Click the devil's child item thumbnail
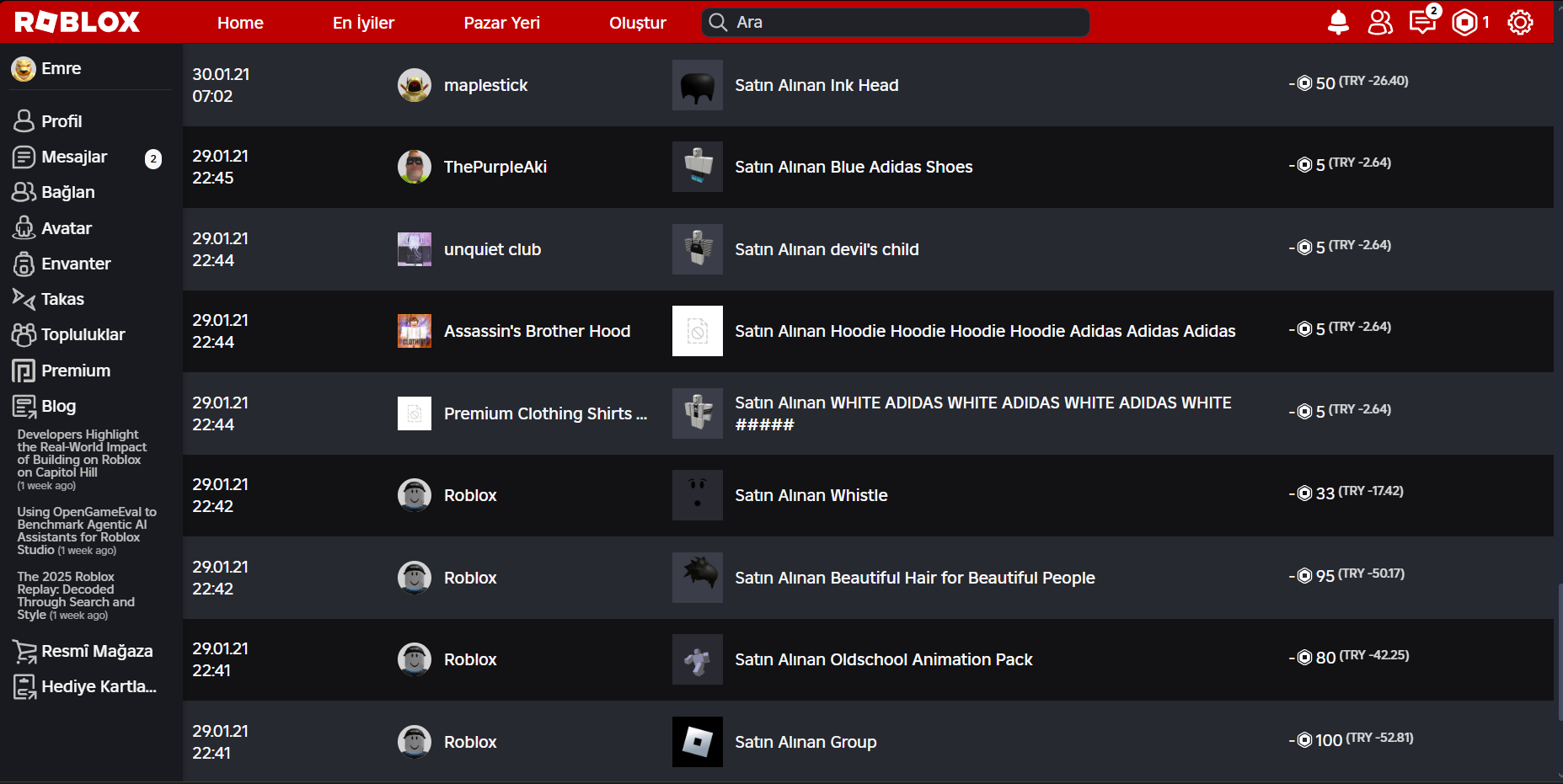Image resolution: width=1563 pixels, height=784 pixels. pyautogui.click(x=698, y=249)
